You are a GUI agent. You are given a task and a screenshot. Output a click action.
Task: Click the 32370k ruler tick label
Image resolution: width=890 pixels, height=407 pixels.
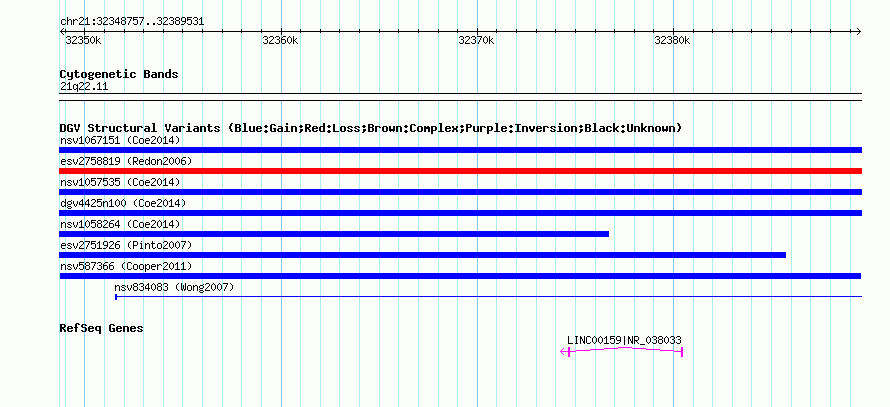476,41
